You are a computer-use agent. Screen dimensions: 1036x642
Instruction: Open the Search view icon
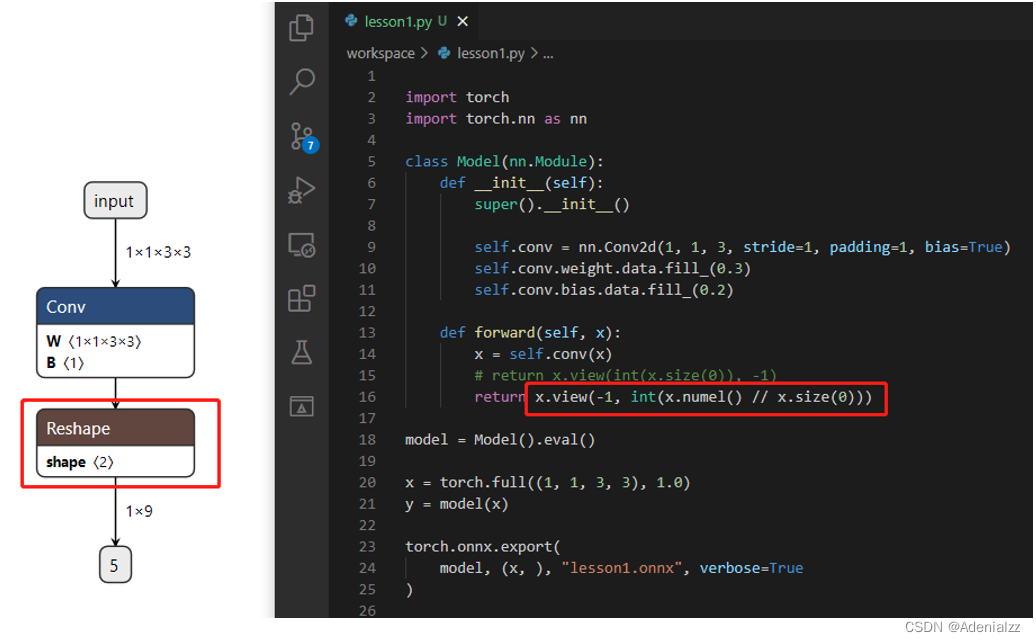click(302, 82)
